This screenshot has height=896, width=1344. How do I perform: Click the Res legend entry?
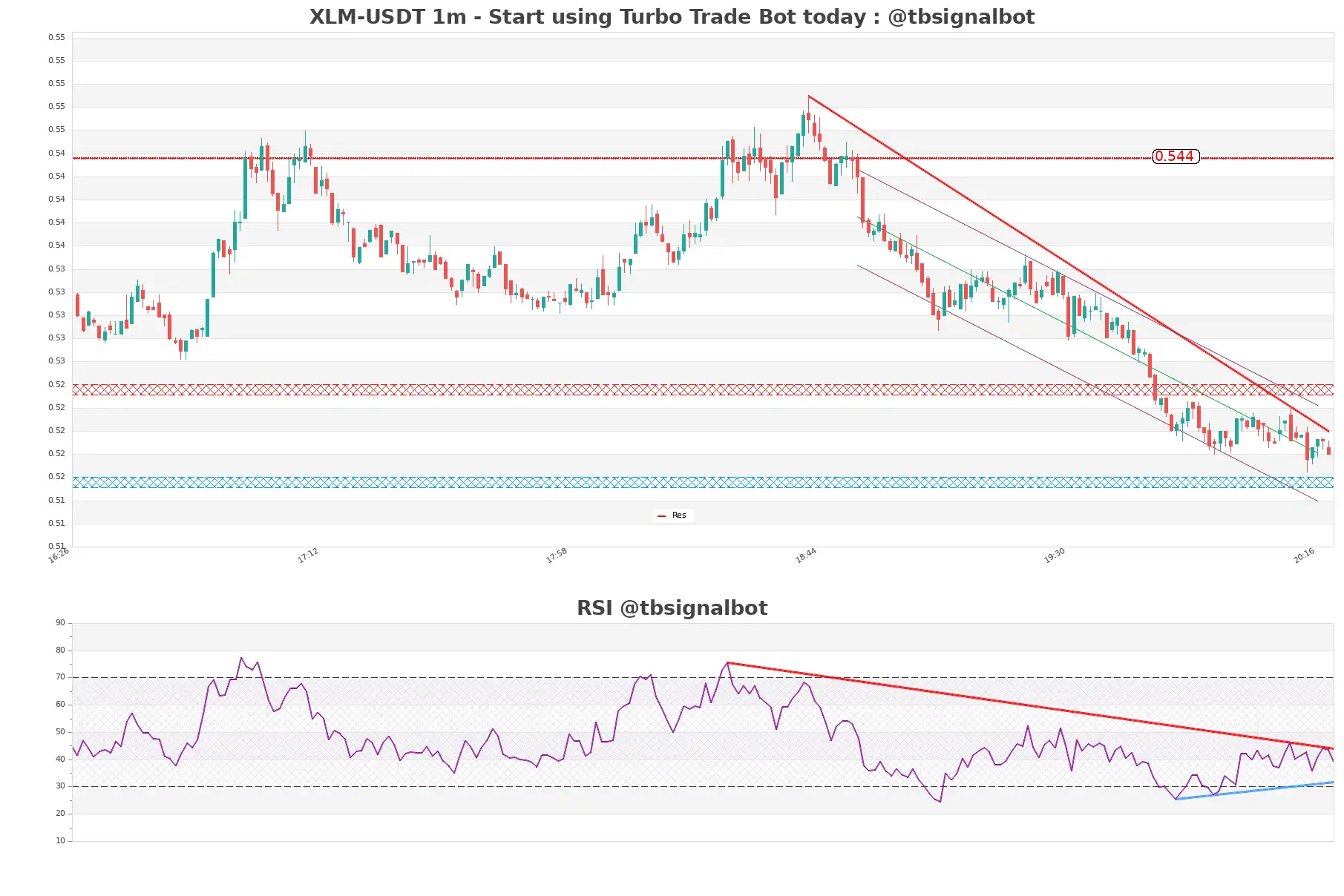click(x=672, y=515)
